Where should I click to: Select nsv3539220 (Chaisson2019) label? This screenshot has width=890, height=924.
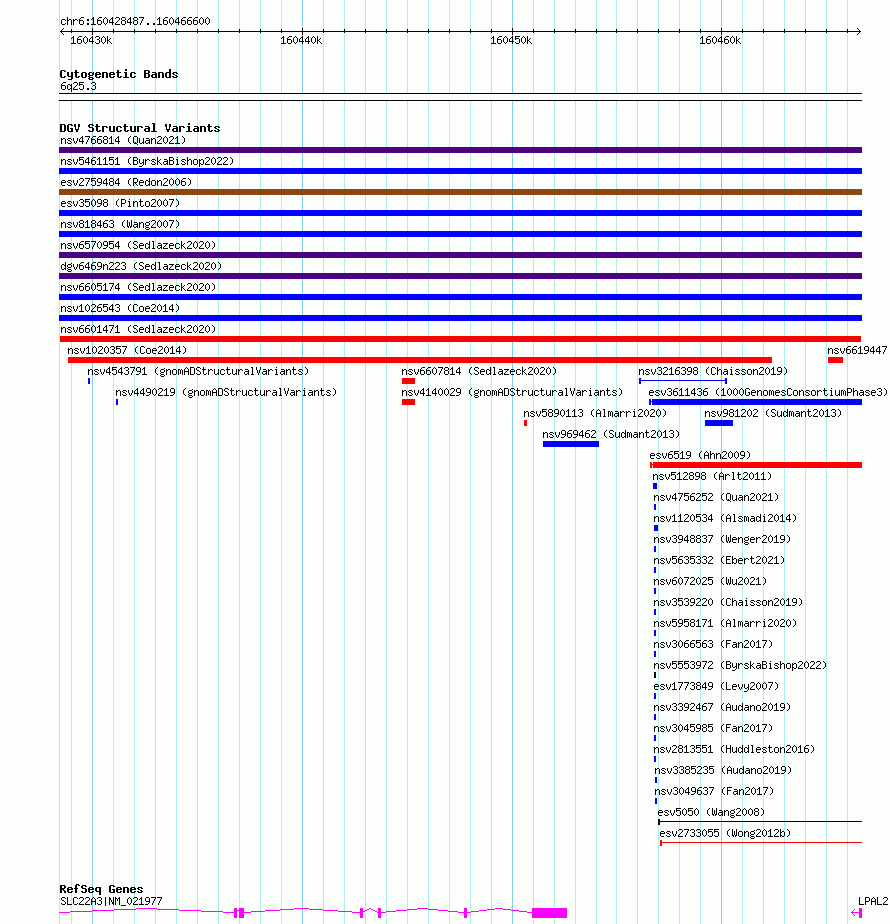click(727, 602)
